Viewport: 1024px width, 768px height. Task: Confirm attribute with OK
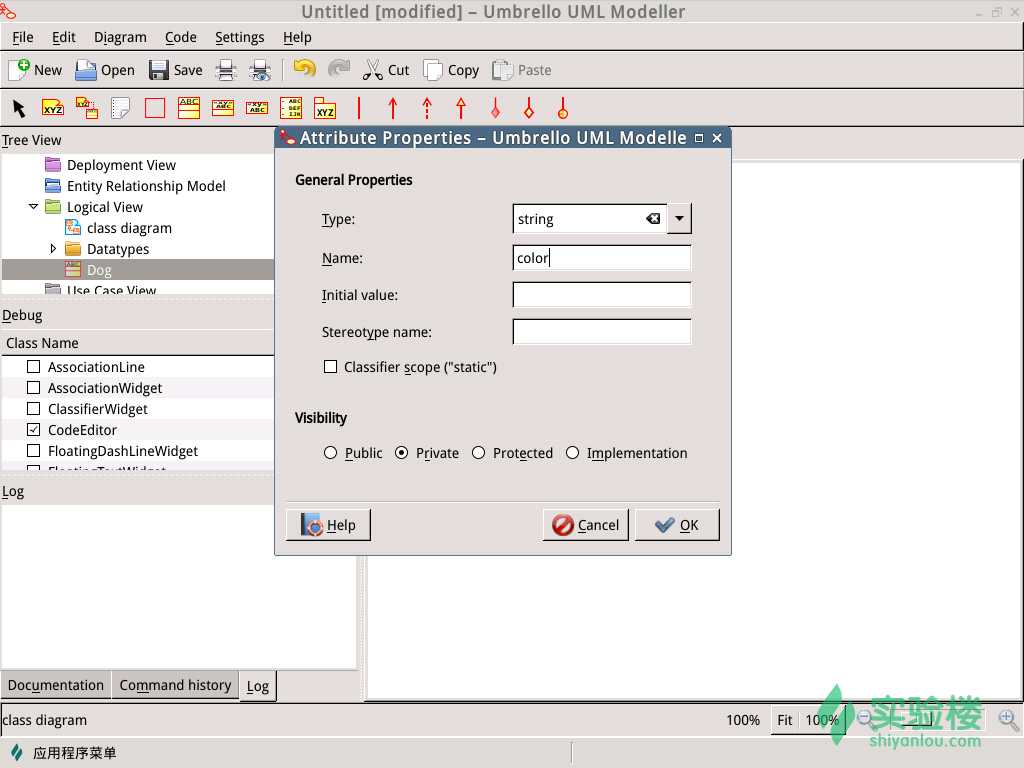pos(677,525)
